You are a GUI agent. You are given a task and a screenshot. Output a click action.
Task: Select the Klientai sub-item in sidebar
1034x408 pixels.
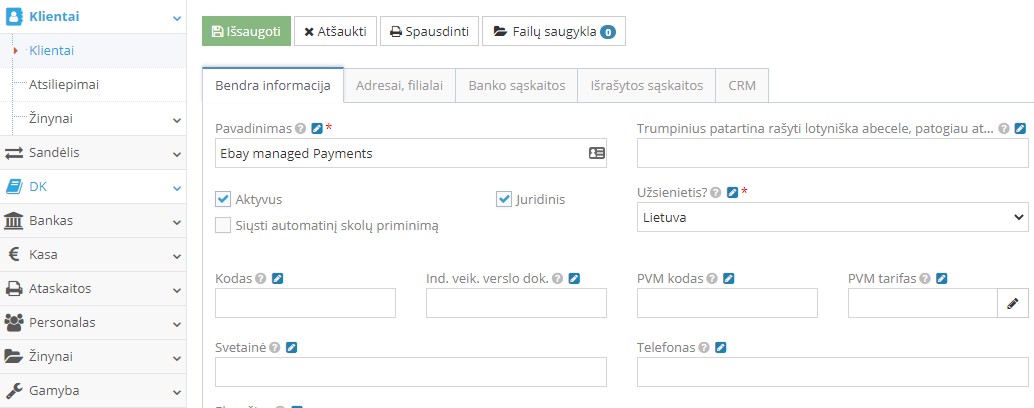[x=51, y=51]
